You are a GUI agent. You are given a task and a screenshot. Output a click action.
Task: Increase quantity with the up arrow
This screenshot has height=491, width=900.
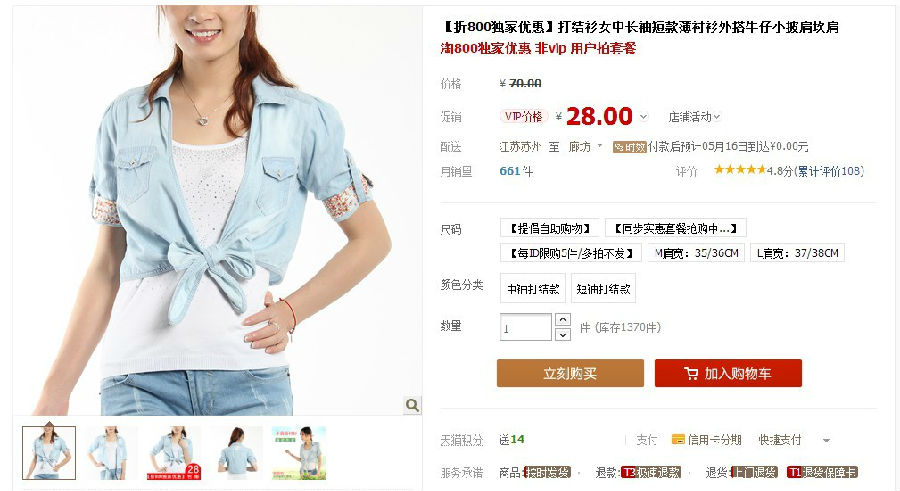563,320
